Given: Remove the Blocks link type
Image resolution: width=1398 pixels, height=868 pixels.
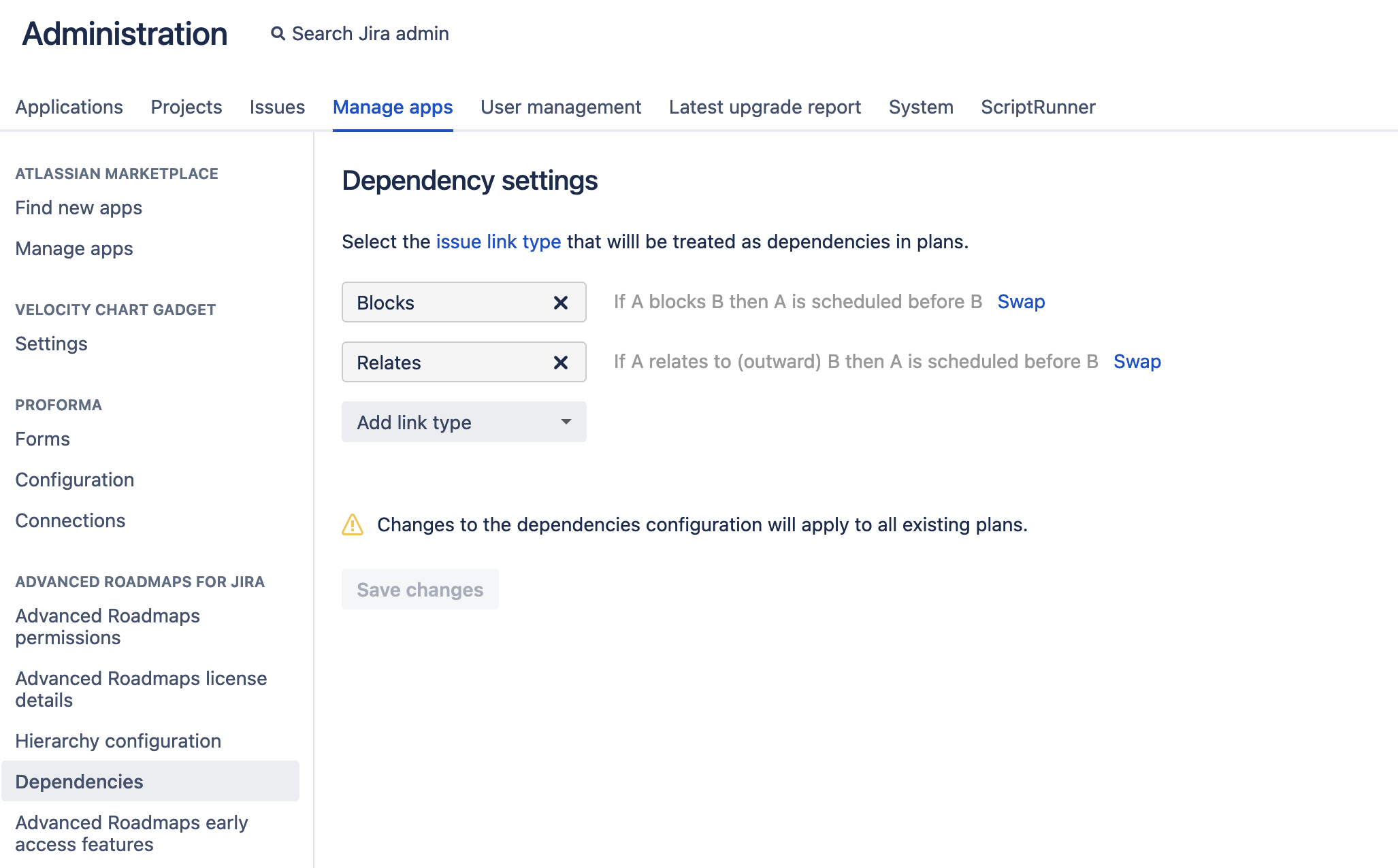Looking at the screenshot, I should tap(560, 303).
